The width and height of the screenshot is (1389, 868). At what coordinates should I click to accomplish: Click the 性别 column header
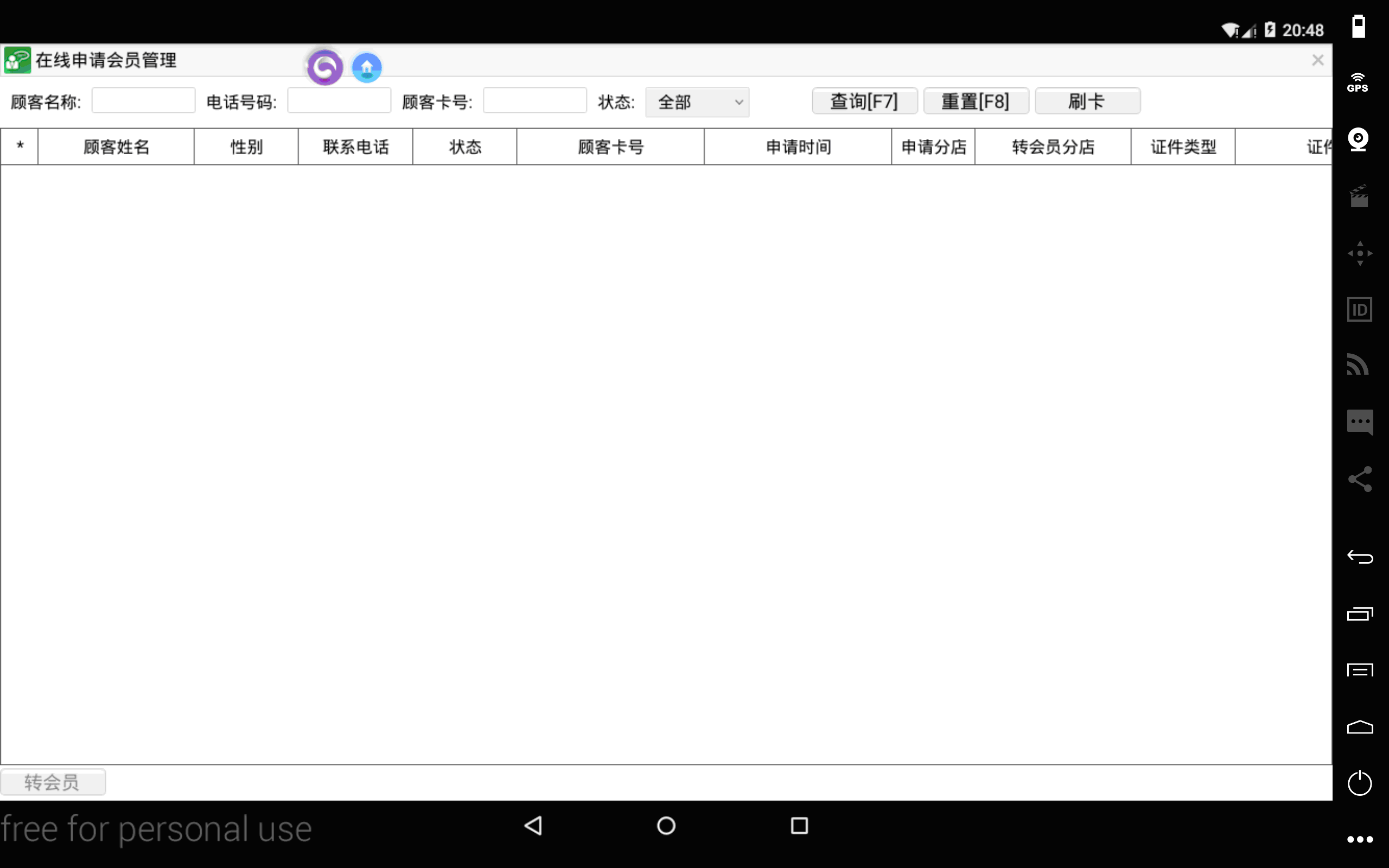[246, 147]
